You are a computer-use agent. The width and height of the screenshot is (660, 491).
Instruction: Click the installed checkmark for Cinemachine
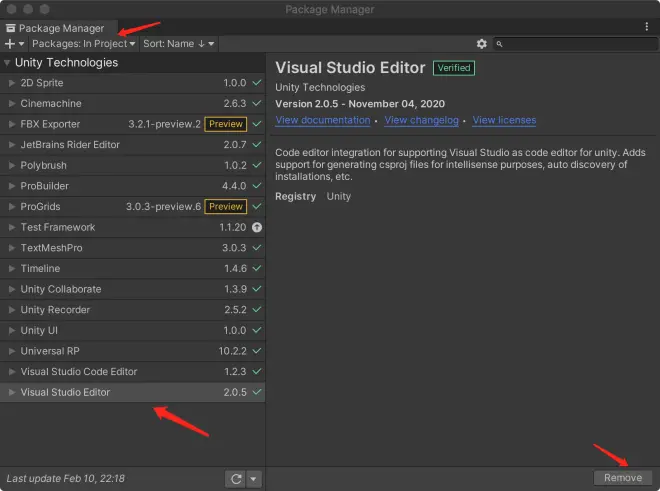pos(257,104)
